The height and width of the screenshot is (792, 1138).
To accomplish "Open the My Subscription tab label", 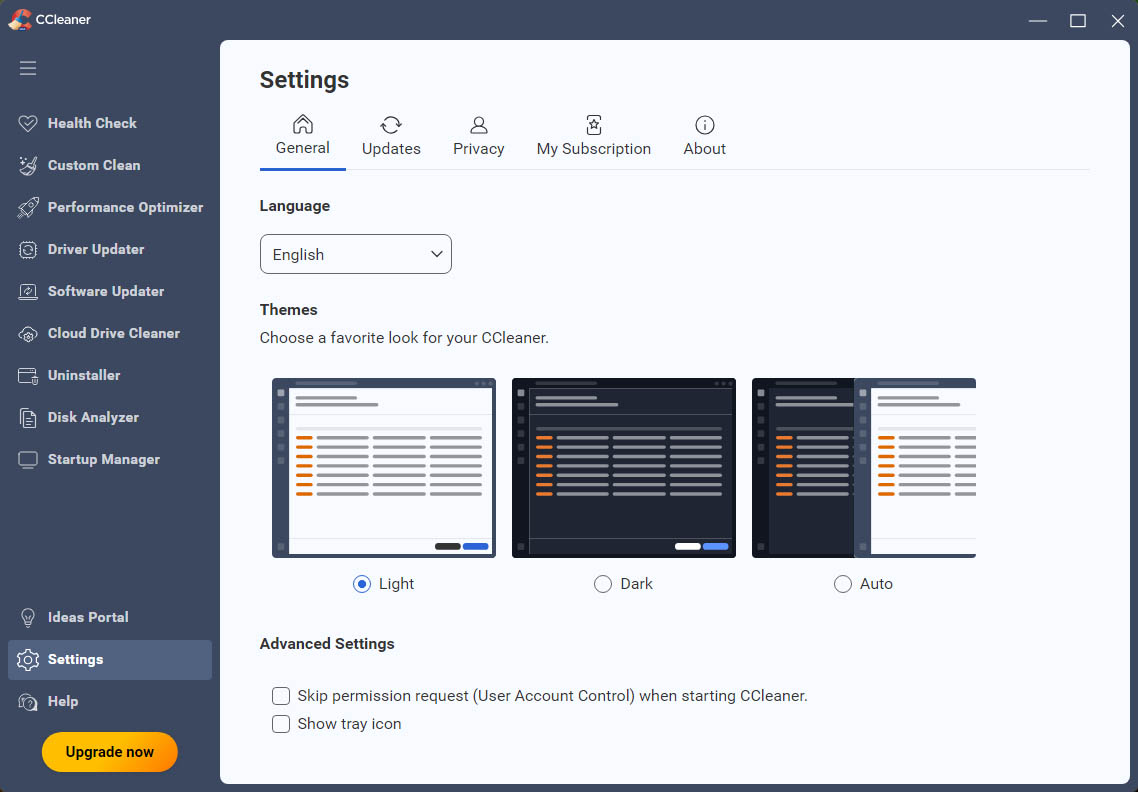I will pyautogui.click(x=594, y=149).
